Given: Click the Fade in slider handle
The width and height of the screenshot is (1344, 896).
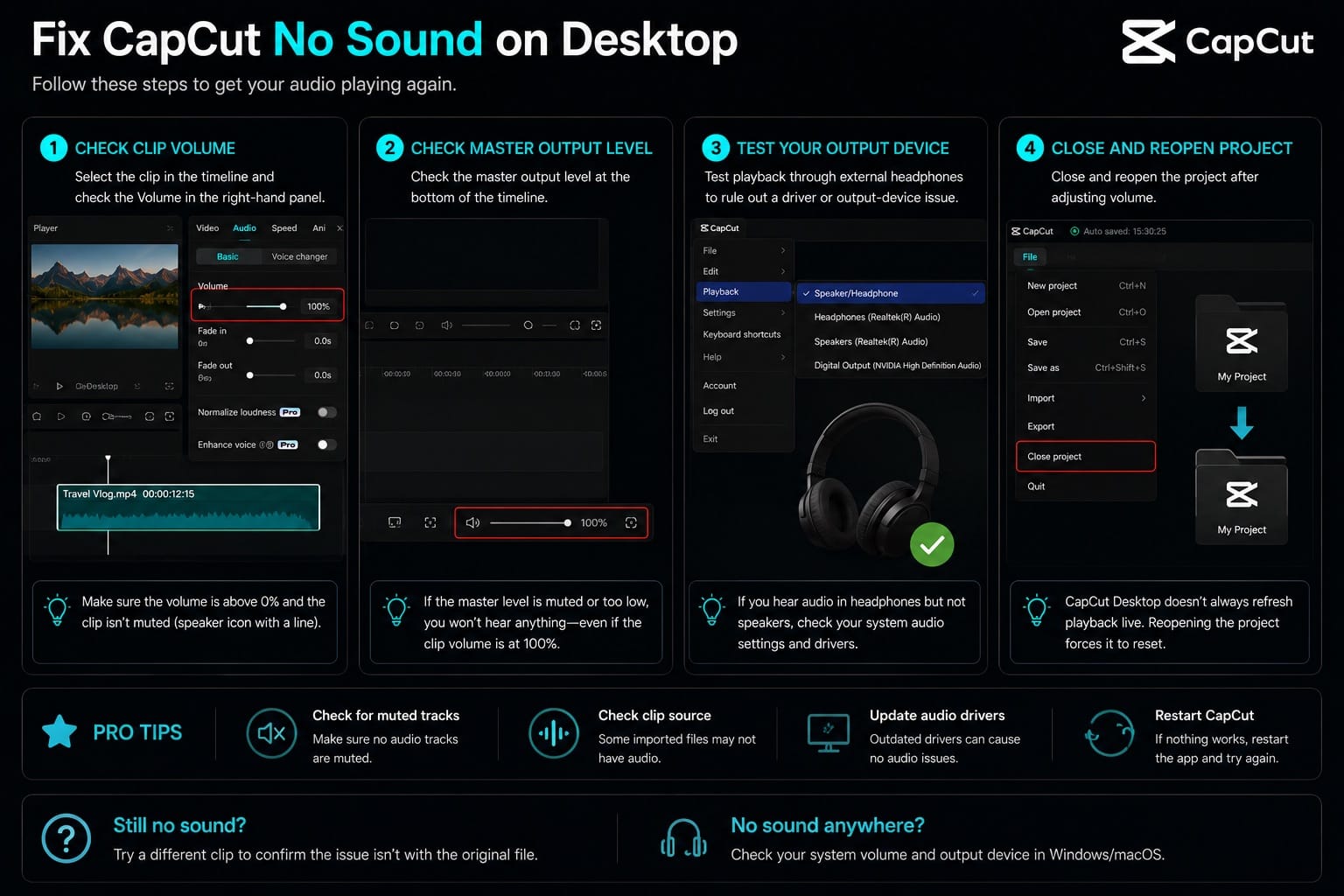Looking at the screenshot, I should click(x=249, y=340).
